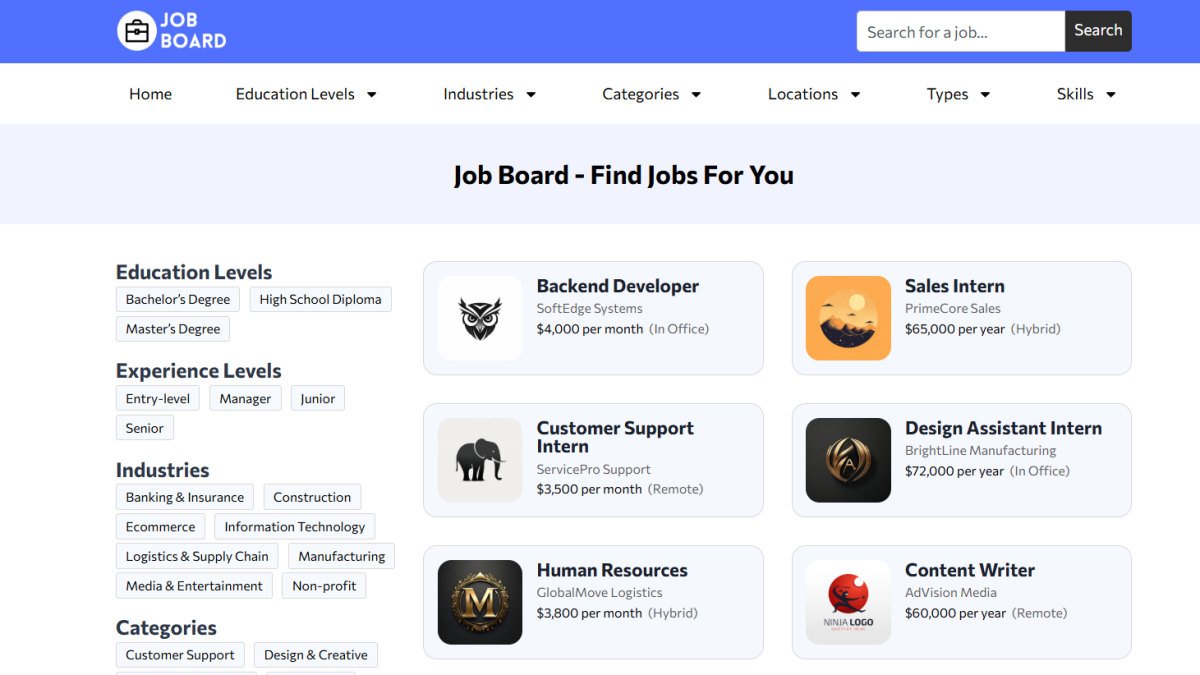Click the elephant logo for ServicePro Support

click(479, 460)
